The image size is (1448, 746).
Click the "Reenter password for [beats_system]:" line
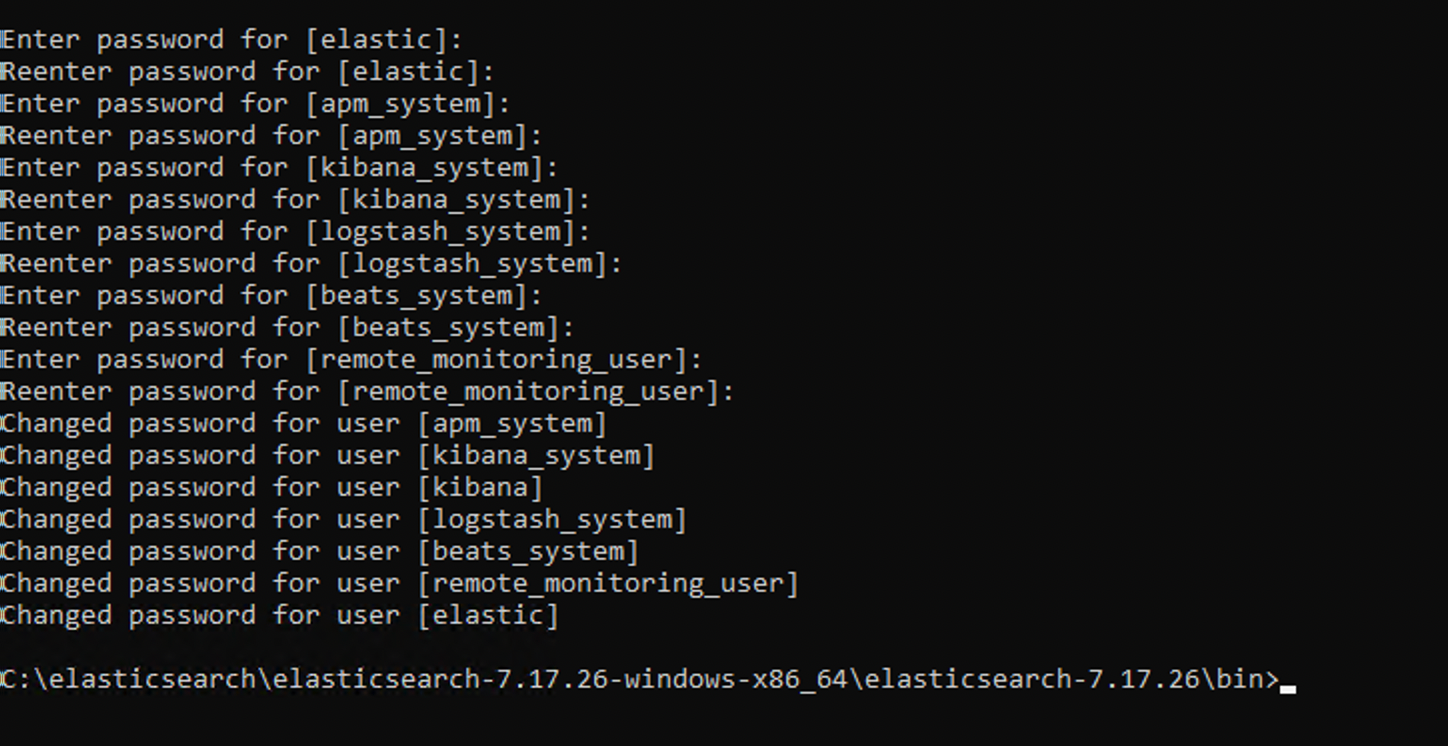(x=288, y=328)
